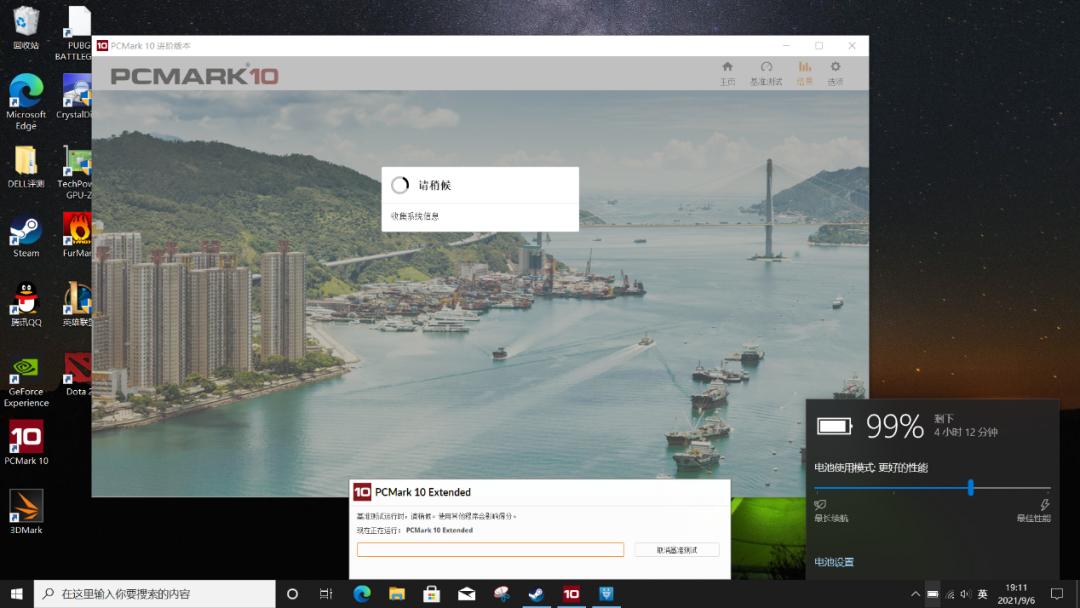Open the League of Legends desktop shortcut
Viewport: 1080px width, 608px height.
pos(76,304)
